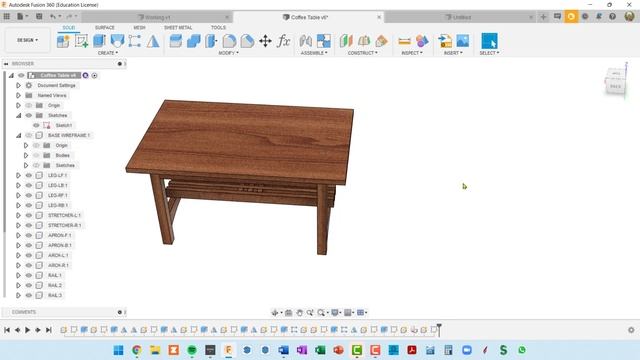Open the Data Panel grid icon

click(7, 17)
